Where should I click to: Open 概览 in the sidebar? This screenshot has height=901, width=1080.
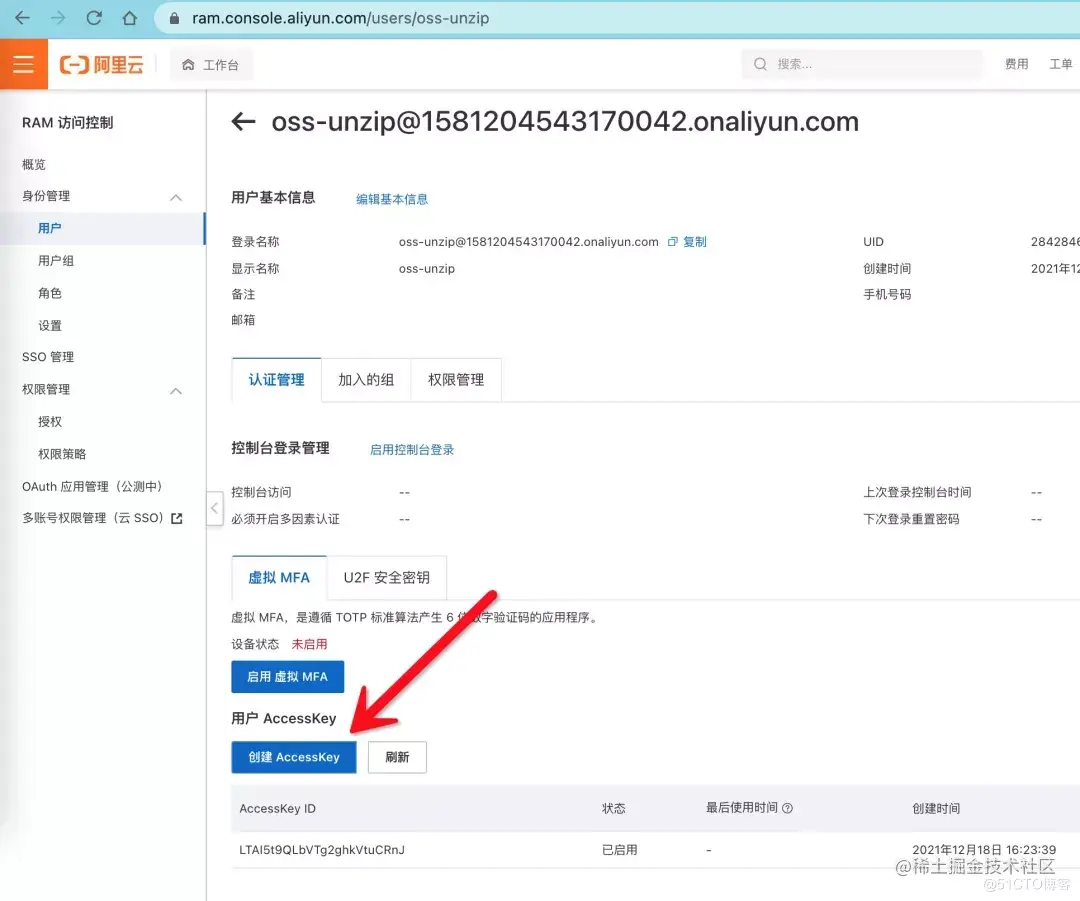tap(34, 164)
